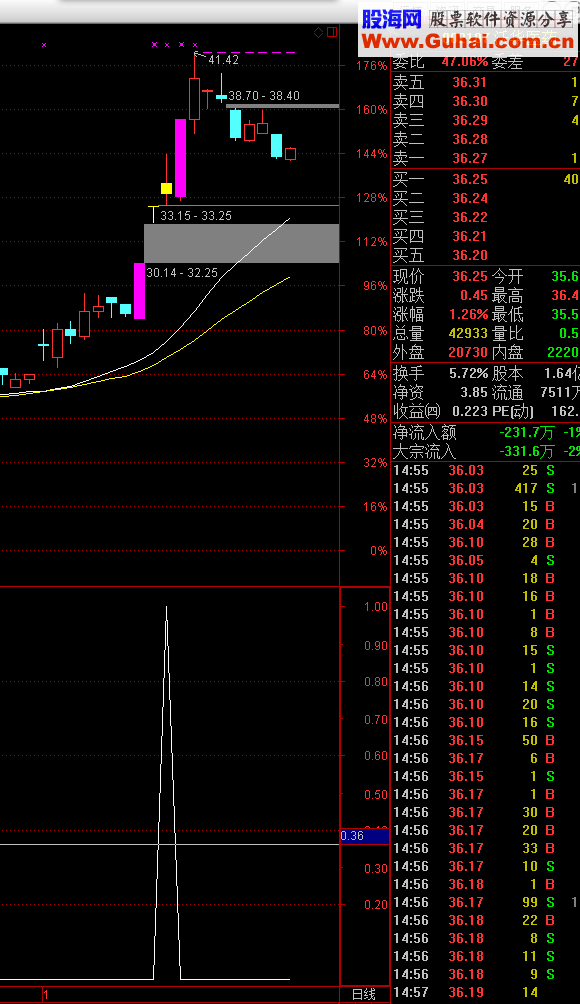580x1004 pixels.
Task: Select the 卖二 36.28 ask row
Action: tap(485, 139)
